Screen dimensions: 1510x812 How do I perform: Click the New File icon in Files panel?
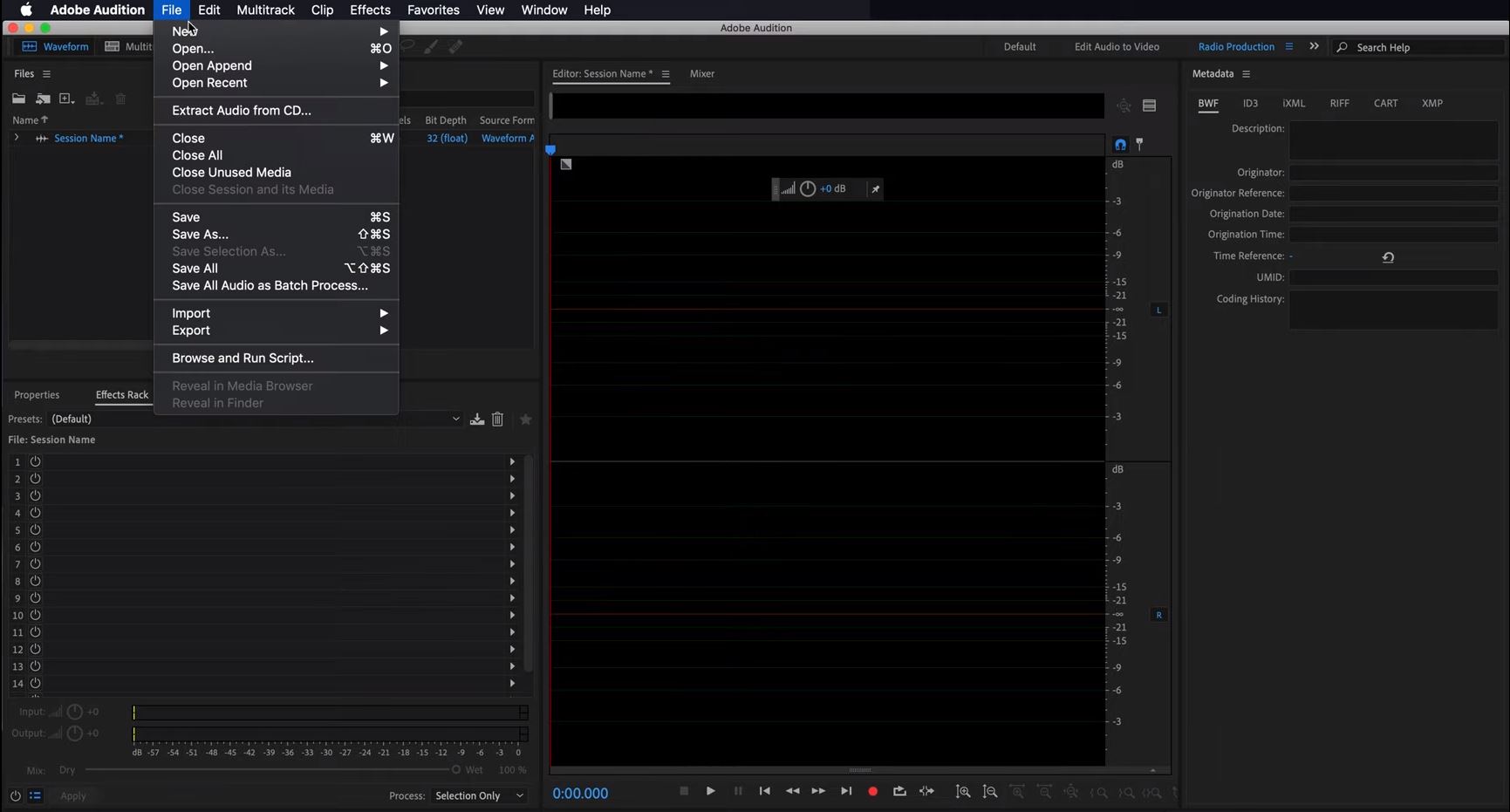[67, 99]
